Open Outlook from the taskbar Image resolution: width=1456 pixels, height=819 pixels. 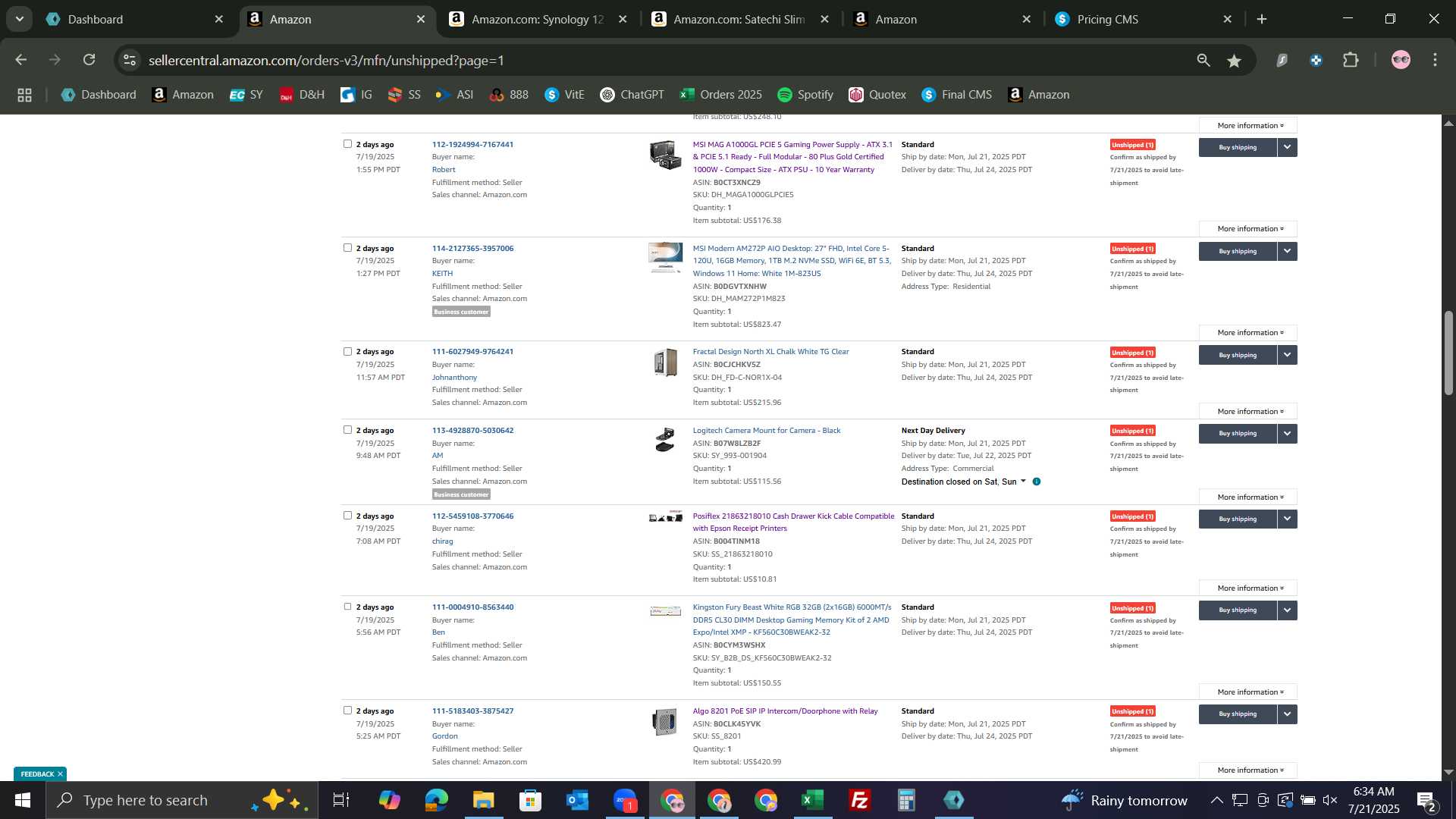click(577, 800)
